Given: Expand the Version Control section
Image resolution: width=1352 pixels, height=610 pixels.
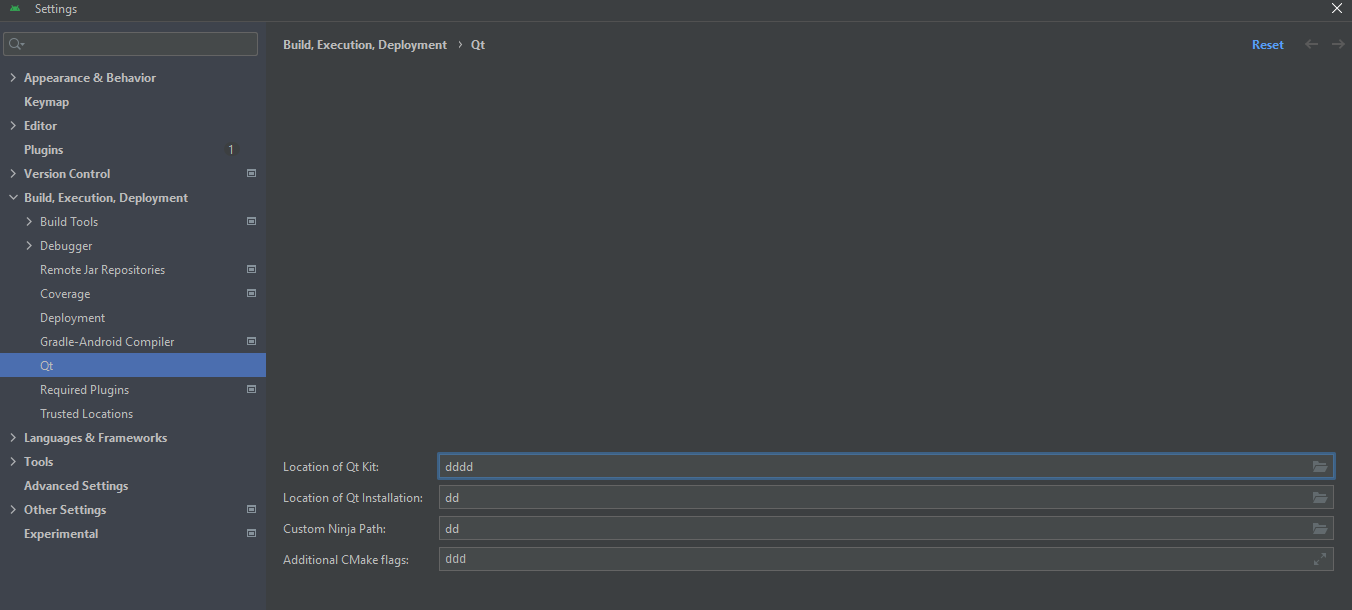Looking at the screenshot, I should (x=13, y=174).
